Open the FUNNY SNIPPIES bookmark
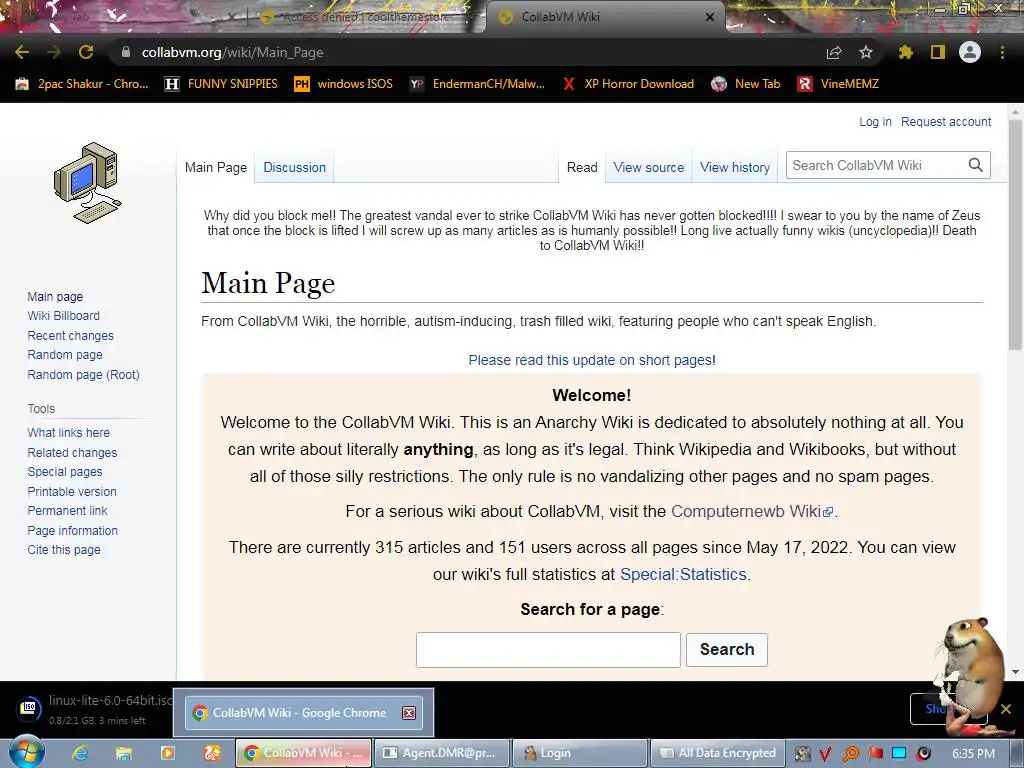Viewport: 1024px width, 768px height. (221, 84)
